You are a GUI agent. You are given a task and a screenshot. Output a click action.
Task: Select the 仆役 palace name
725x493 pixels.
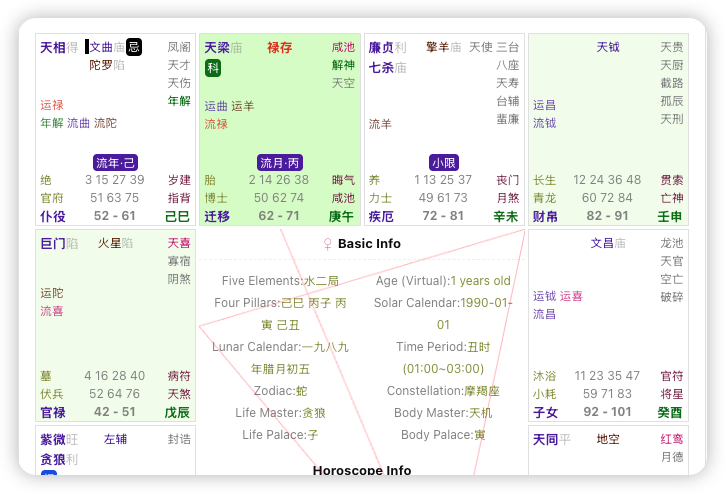click(x=53, y=216)
